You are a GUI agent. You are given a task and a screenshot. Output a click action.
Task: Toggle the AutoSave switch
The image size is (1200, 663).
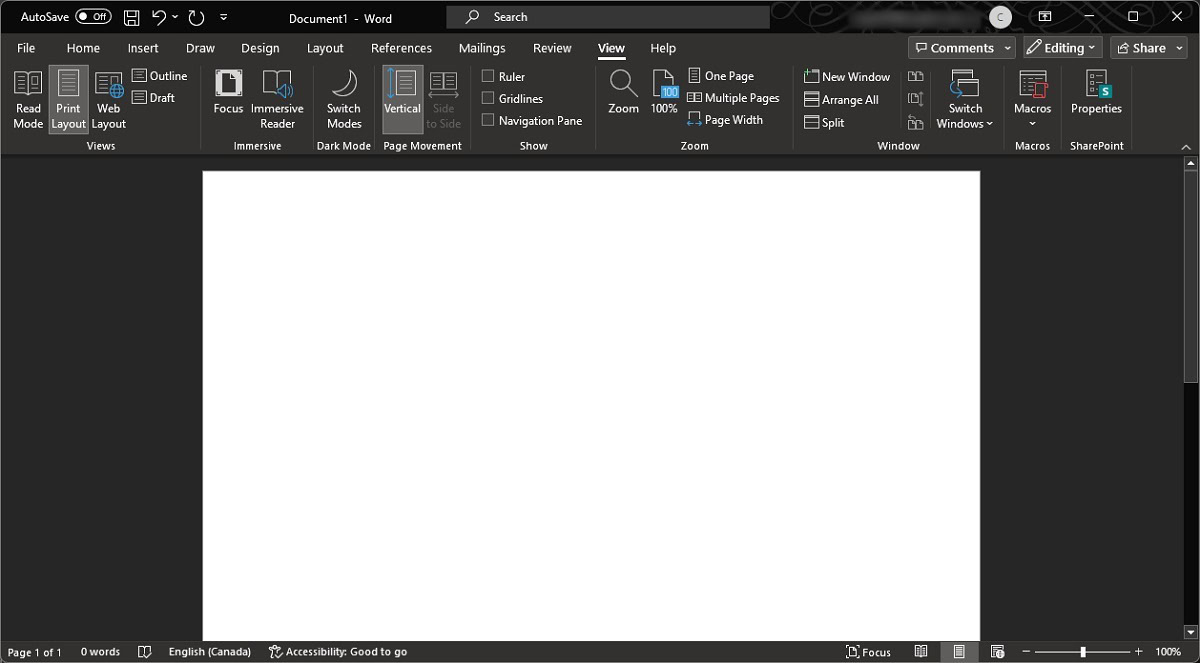[x=93, y=17]
